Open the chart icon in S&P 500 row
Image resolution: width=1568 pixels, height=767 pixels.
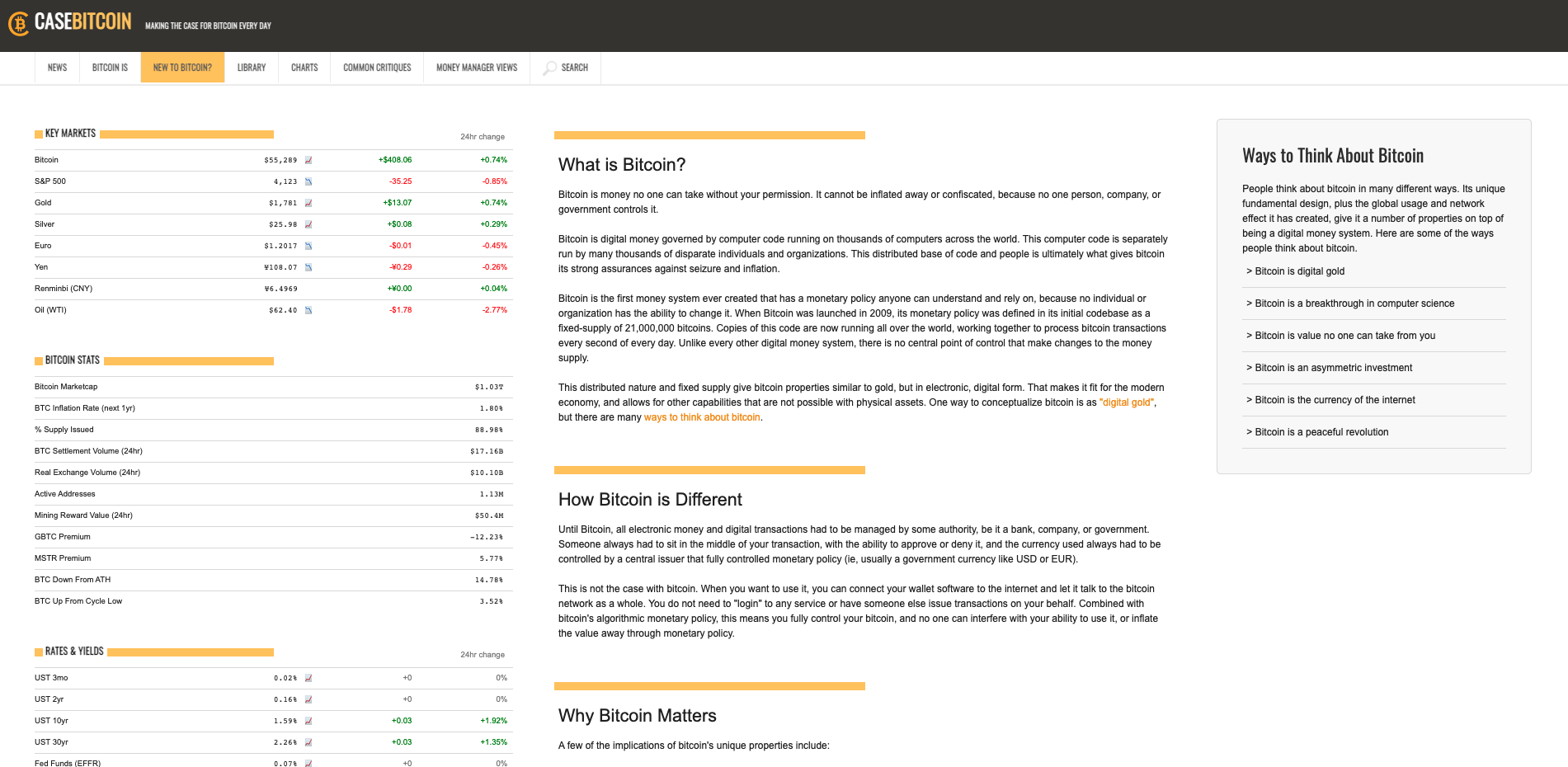(308, 181)
